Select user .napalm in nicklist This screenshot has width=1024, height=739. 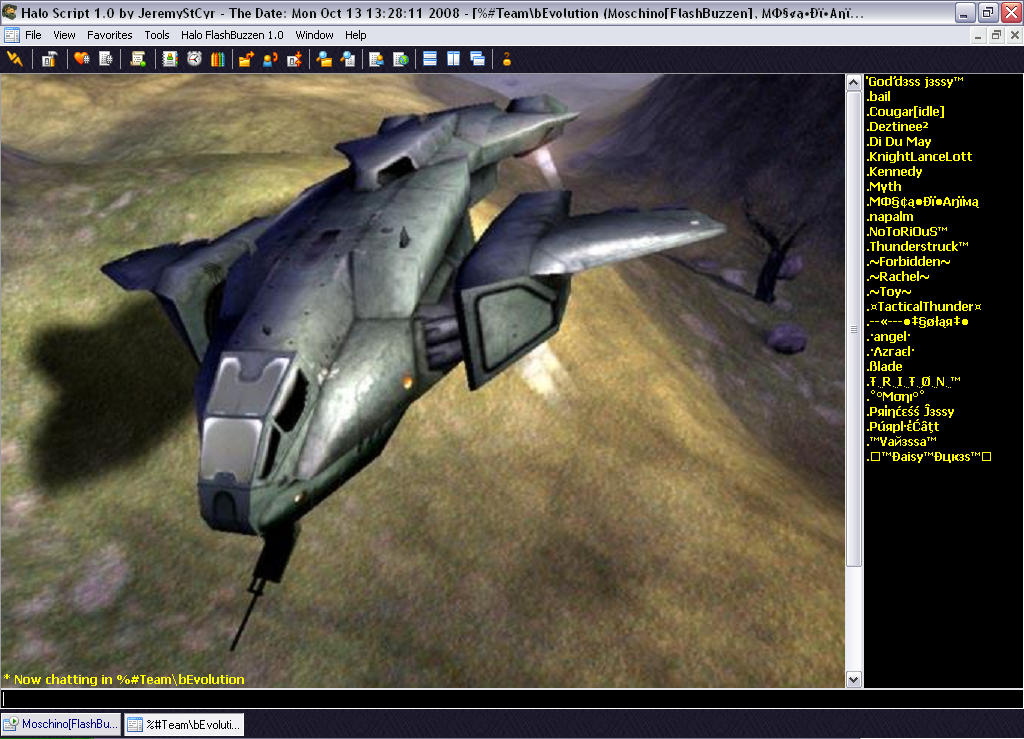tap(890, 217)
